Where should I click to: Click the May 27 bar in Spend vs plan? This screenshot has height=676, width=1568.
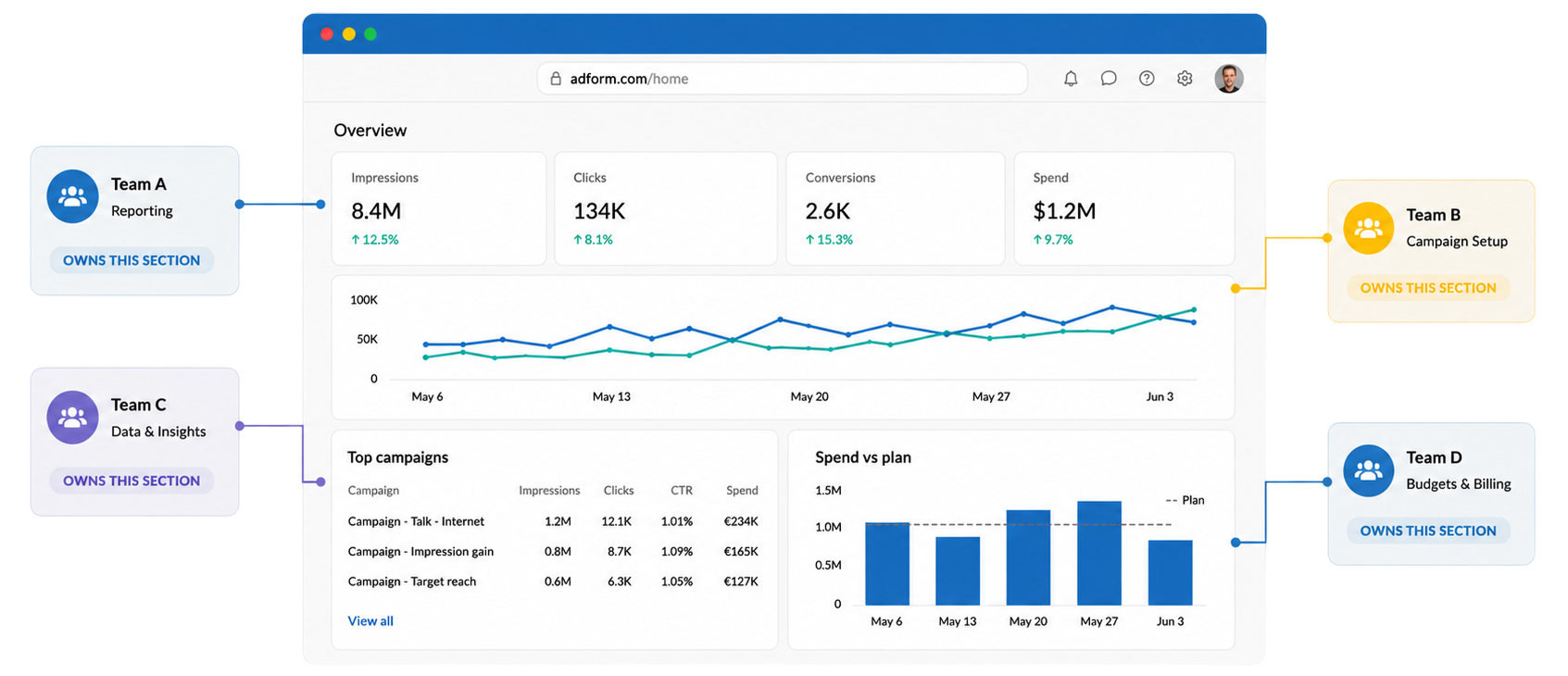pyautogui.click(x=1099, y=553)
